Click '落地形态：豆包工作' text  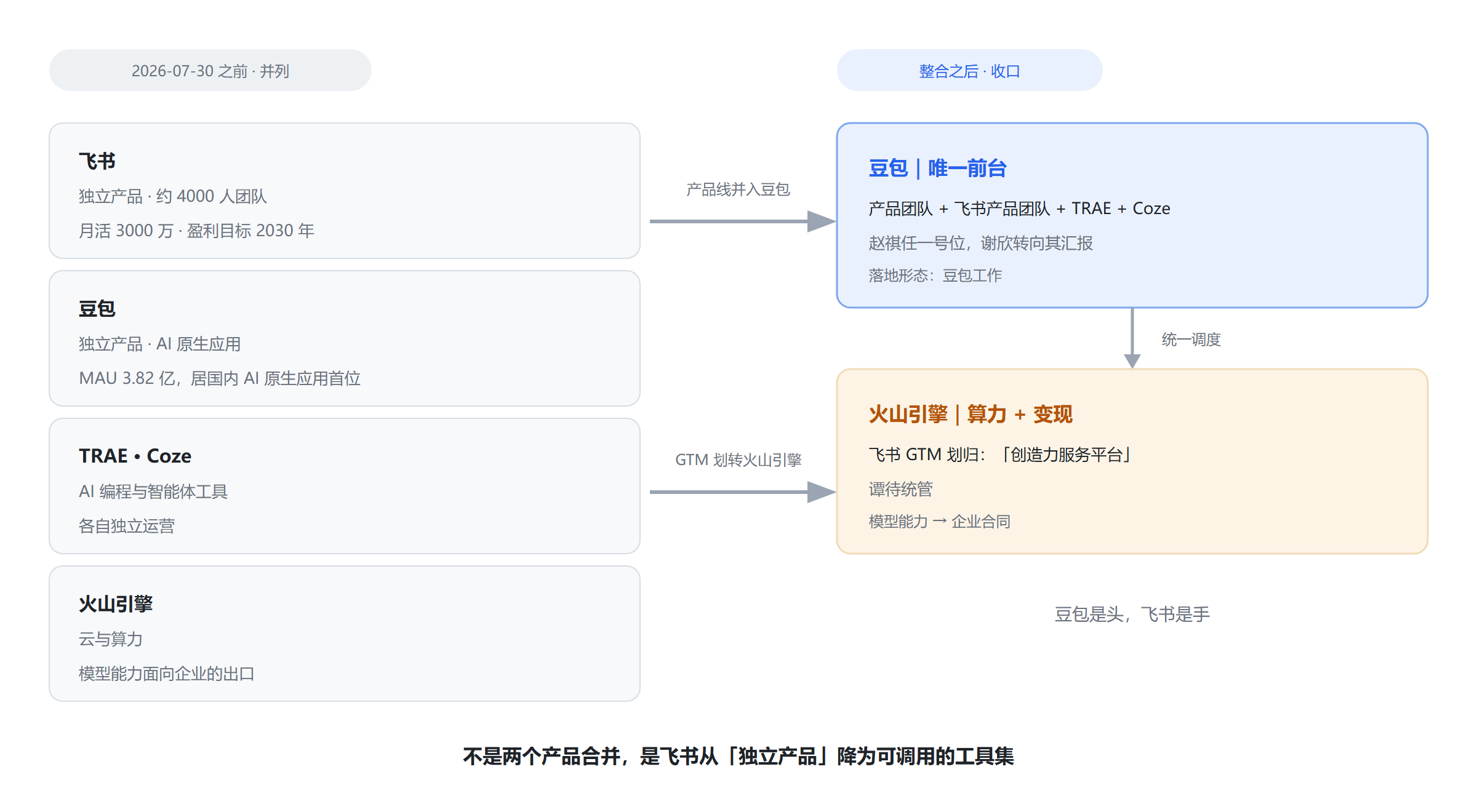(x=935, y=276)
